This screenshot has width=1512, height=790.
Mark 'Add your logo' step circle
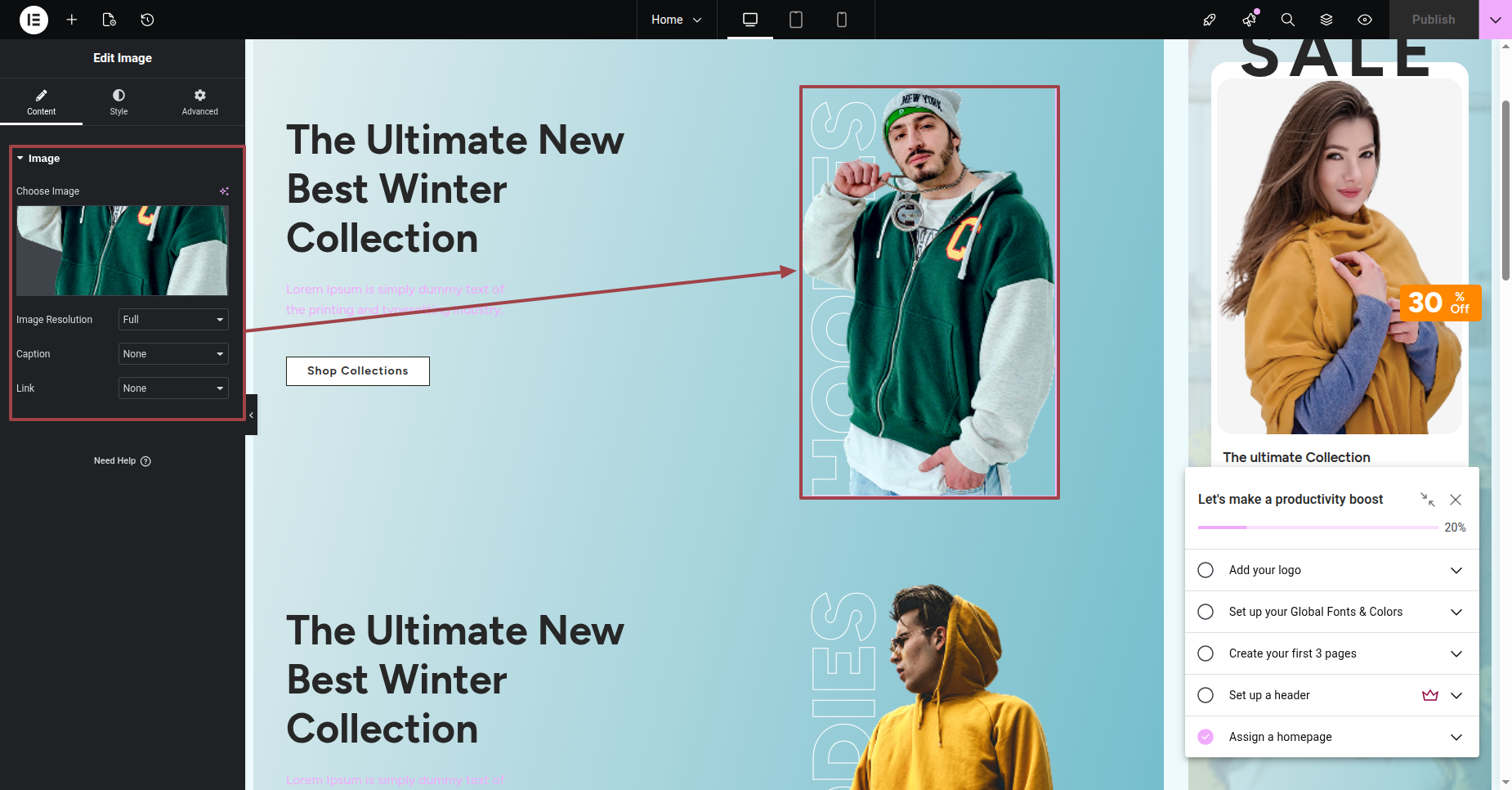click(1206, 570)
